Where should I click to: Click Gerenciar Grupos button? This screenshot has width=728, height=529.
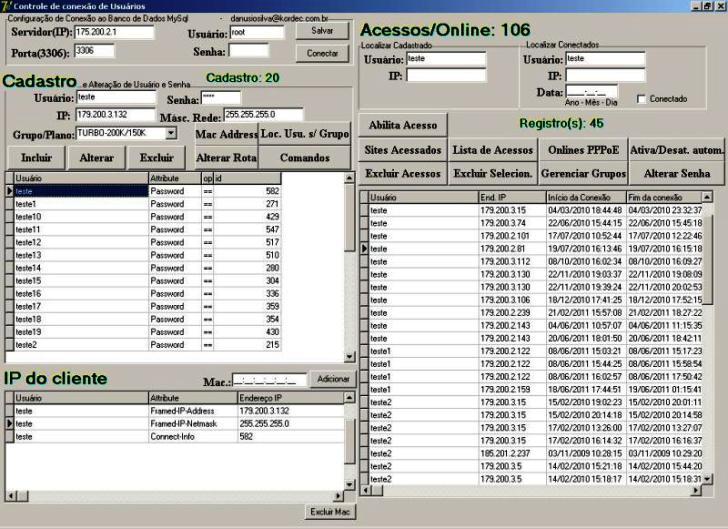click(x=583, y=174)
